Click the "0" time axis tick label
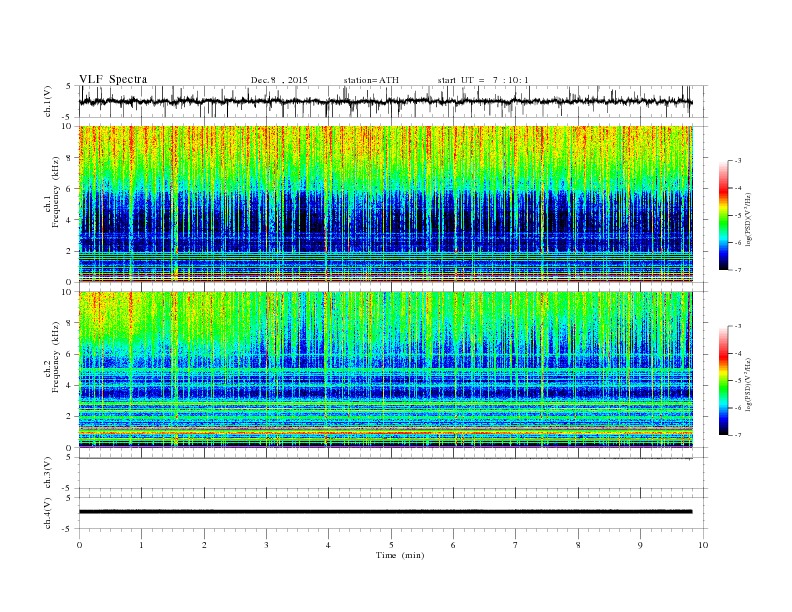Viewport: 792px width, 612px height. 79,545
